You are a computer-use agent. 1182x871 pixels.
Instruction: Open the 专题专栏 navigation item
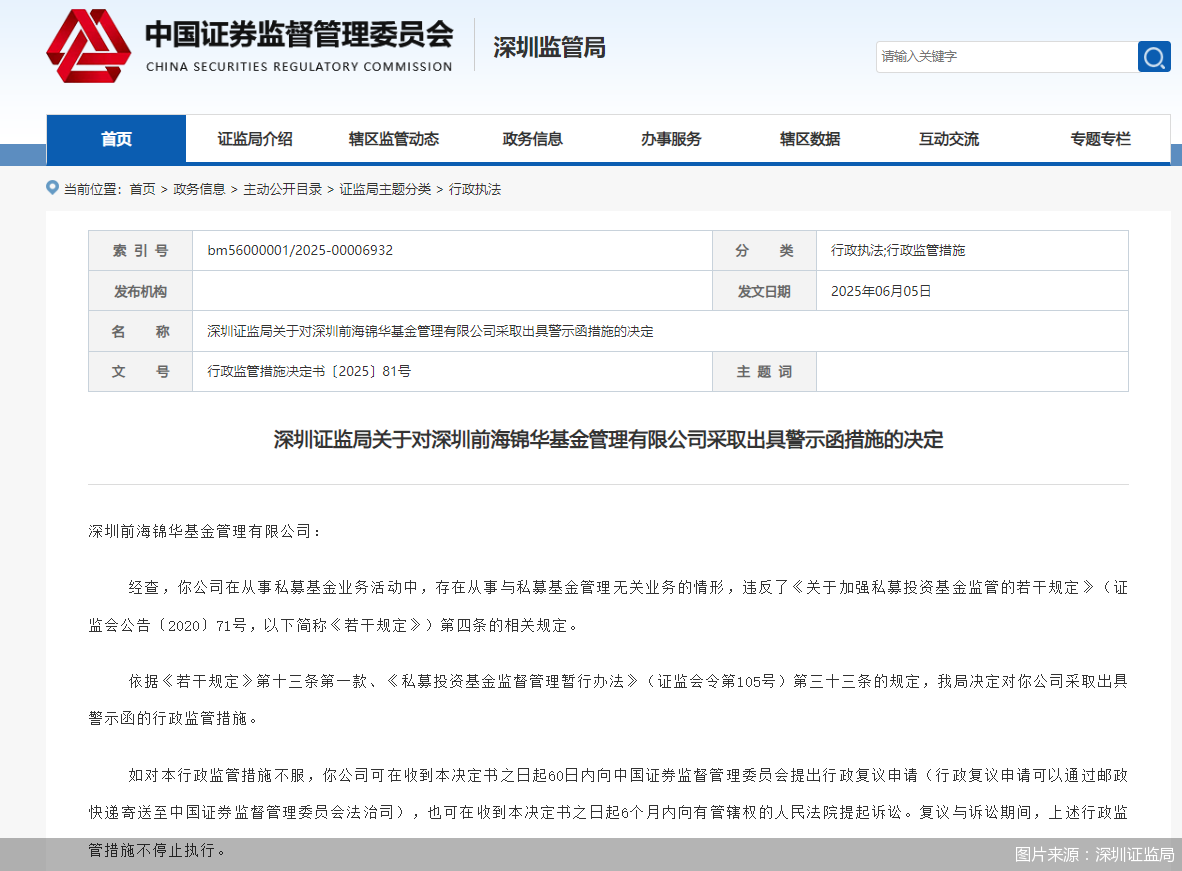[1100, 139]
